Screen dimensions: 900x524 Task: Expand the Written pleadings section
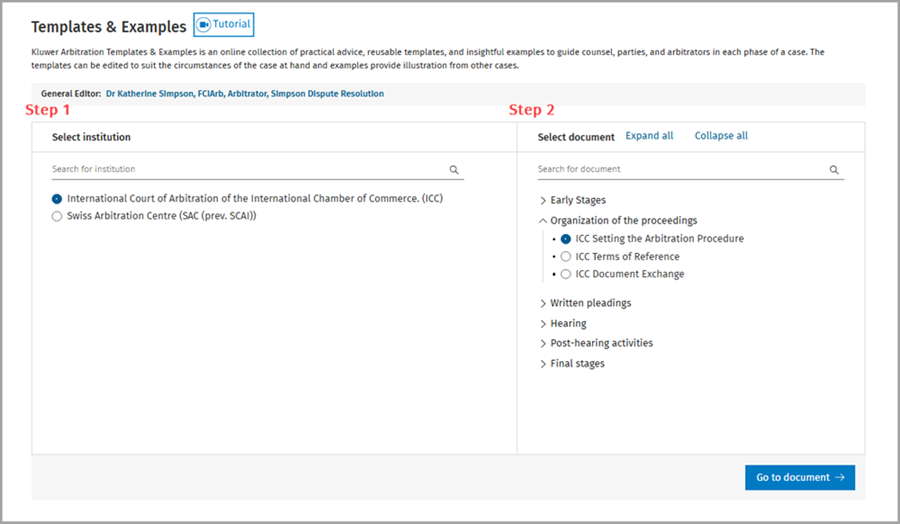(x=543, y=303)
